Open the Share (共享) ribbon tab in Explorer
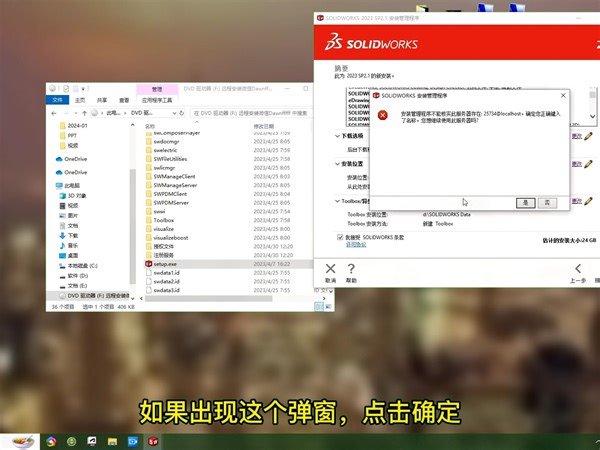The width and height of the screenshot is (600, 450). [102, 100]
